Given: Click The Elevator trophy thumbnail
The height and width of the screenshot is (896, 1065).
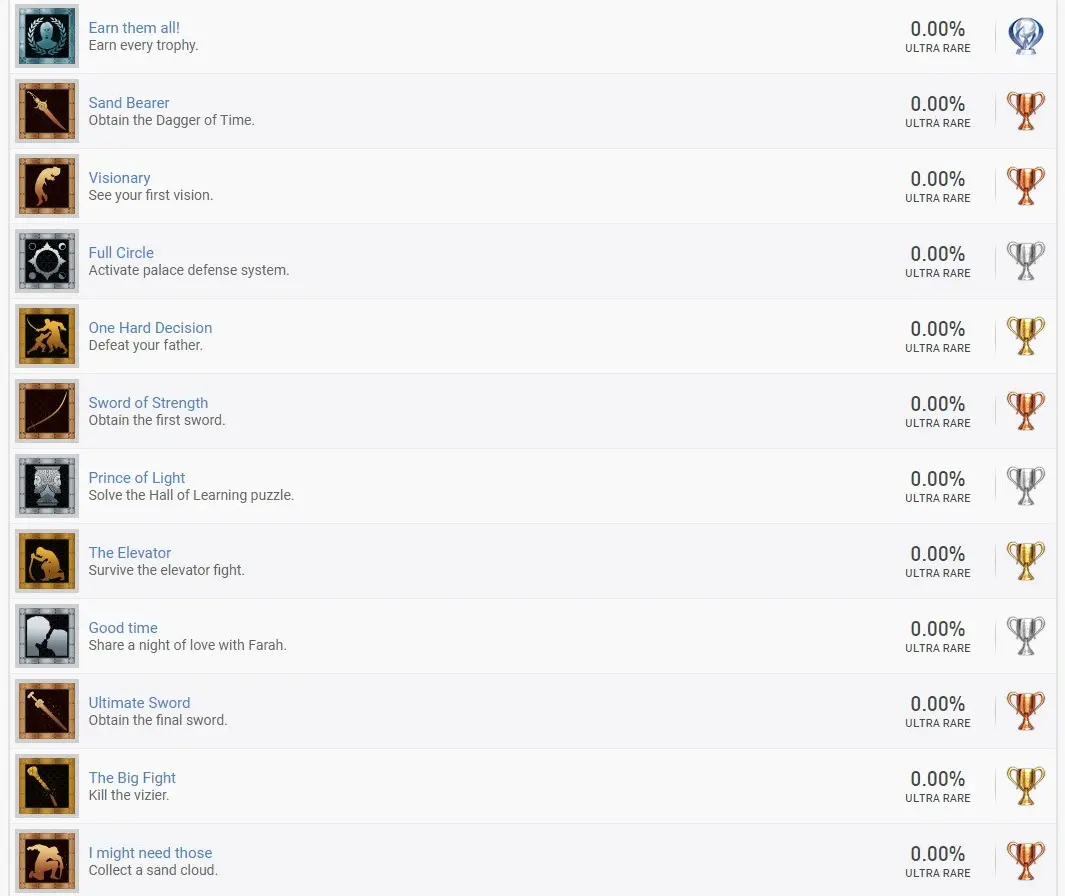Looking at the screenshot, I should (x=47, y=561).
